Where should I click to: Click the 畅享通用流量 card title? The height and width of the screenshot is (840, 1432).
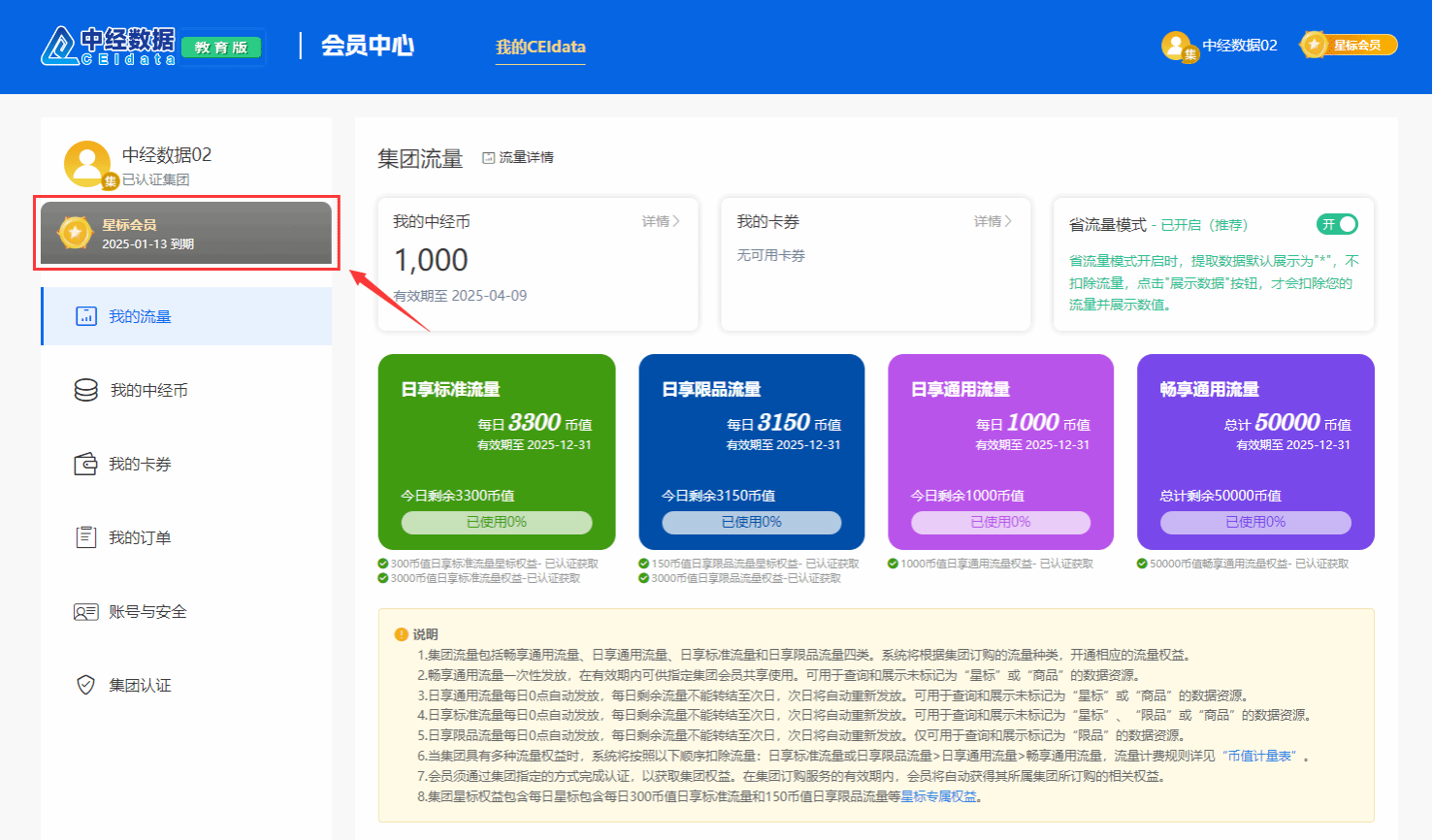[1210, 389]
